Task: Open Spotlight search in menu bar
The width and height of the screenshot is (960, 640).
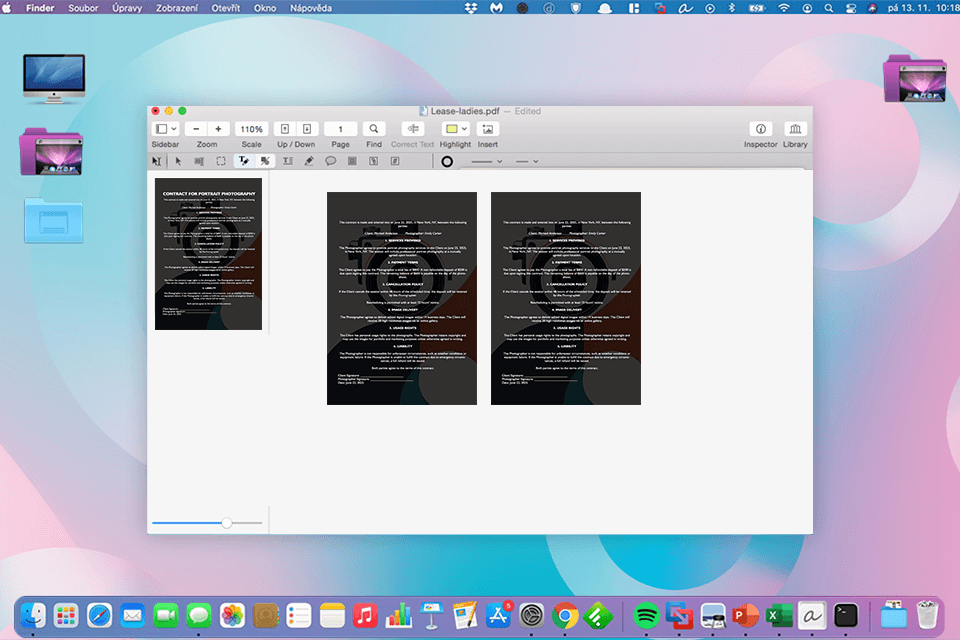Action: coord(828,8)
